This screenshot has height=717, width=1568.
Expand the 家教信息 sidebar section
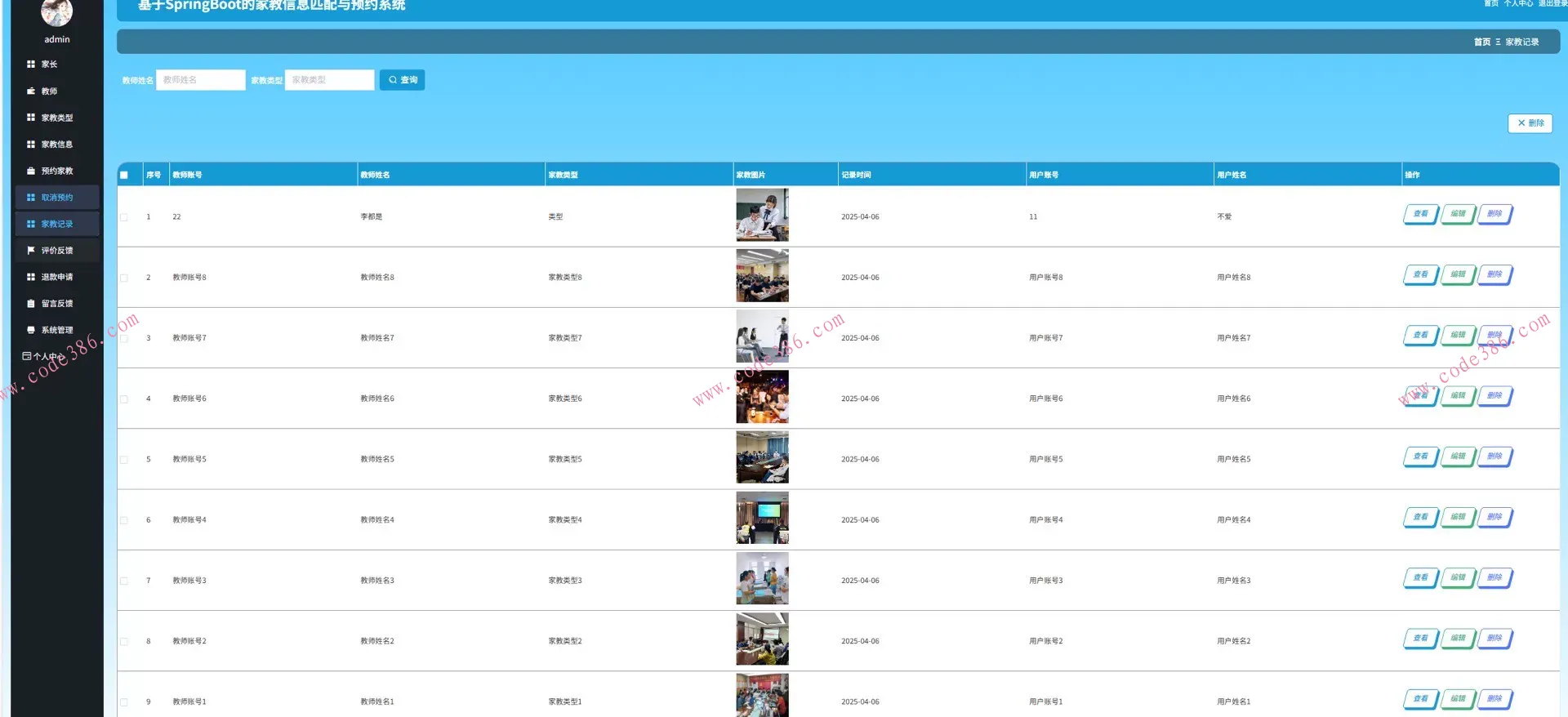56,145
